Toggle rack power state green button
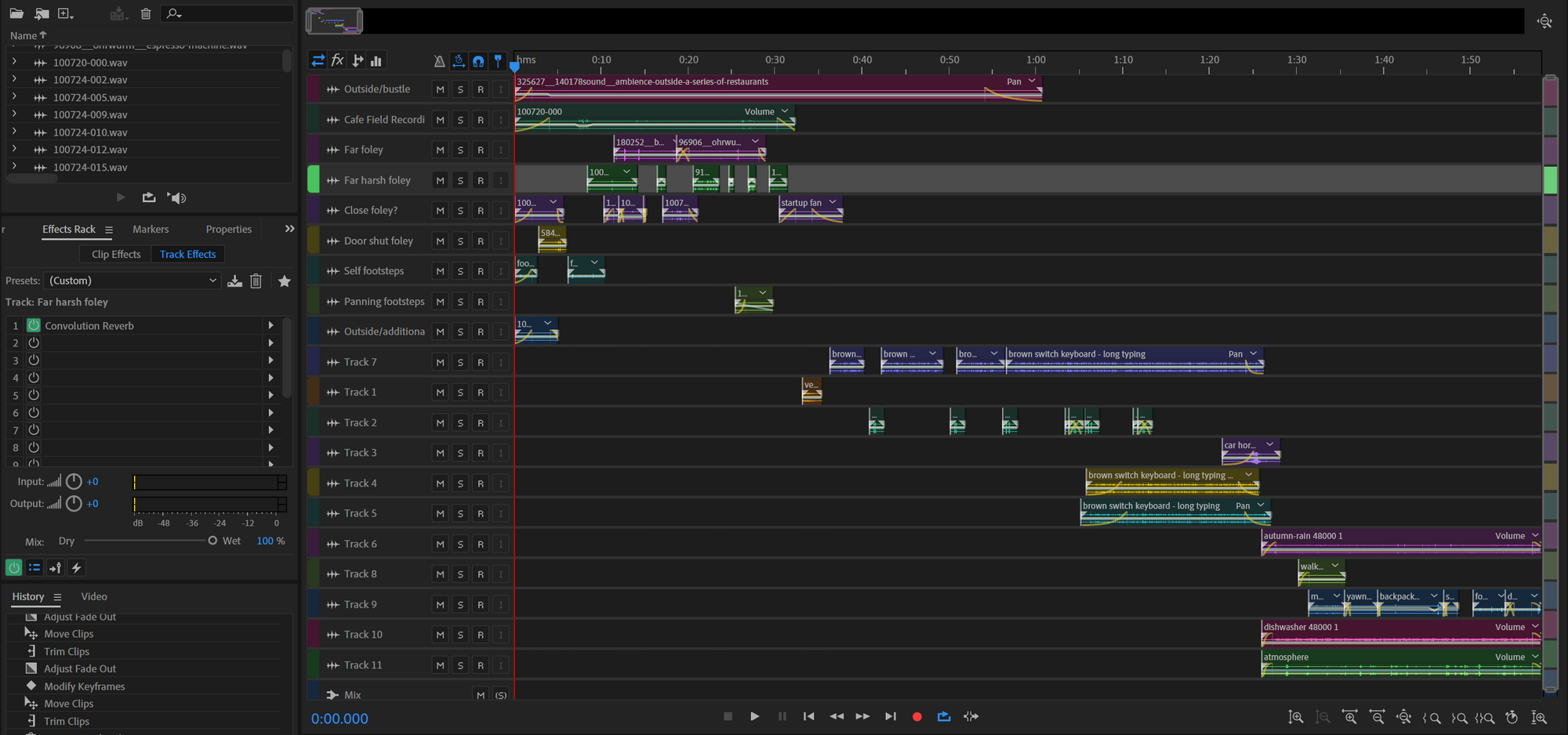 14,567
